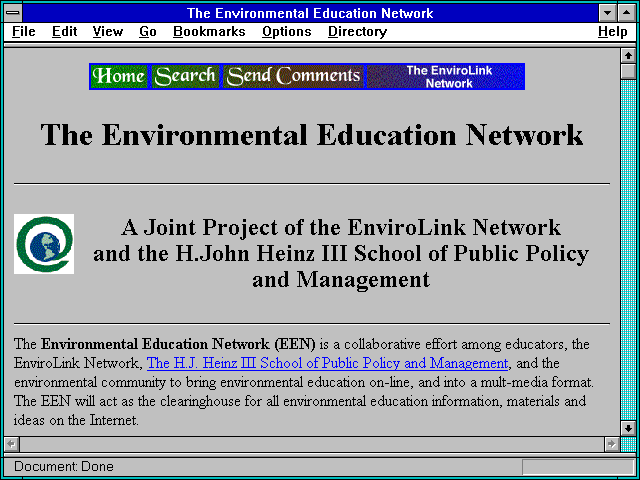Click the Search banner button
This screenshot has width=640, height=480.
(185, 76)
